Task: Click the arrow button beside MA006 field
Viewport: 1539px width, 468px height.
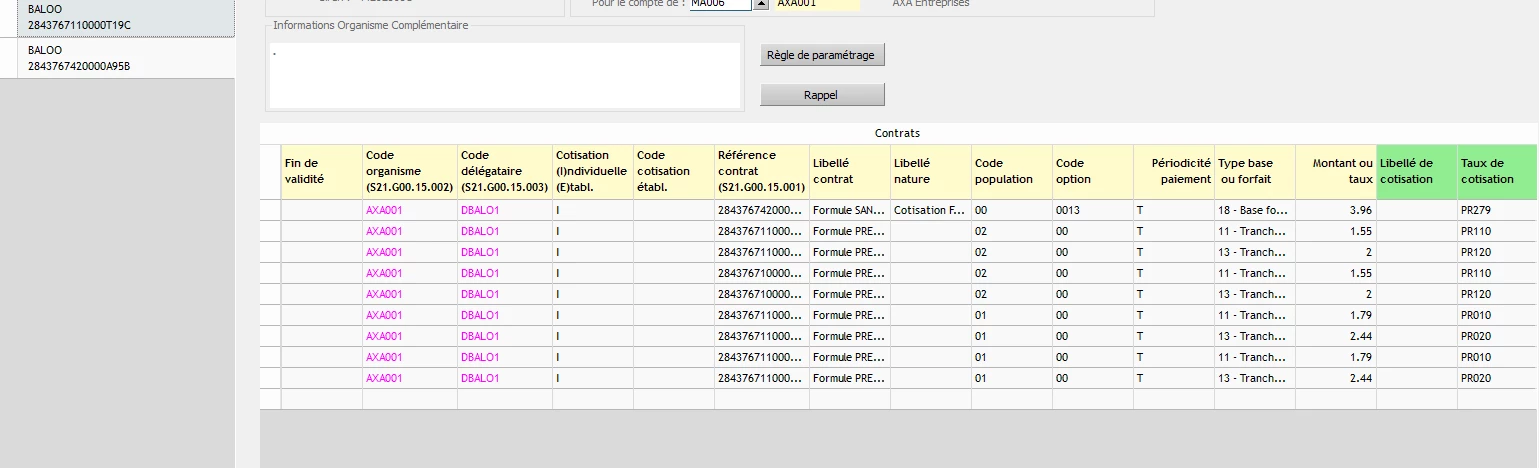Action: coord(761,4)
